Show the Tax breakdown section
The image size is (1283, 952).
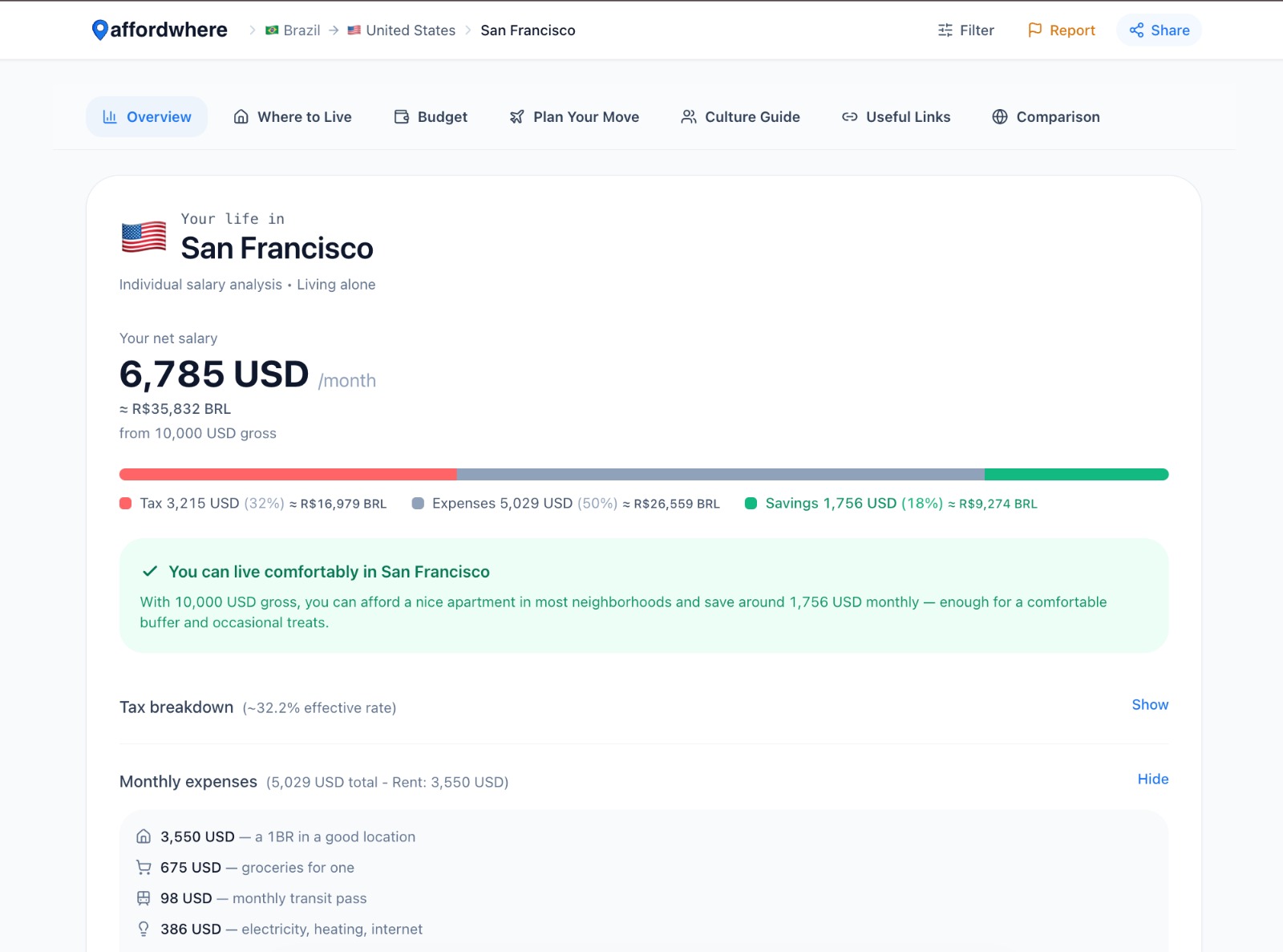point(1150,705)
